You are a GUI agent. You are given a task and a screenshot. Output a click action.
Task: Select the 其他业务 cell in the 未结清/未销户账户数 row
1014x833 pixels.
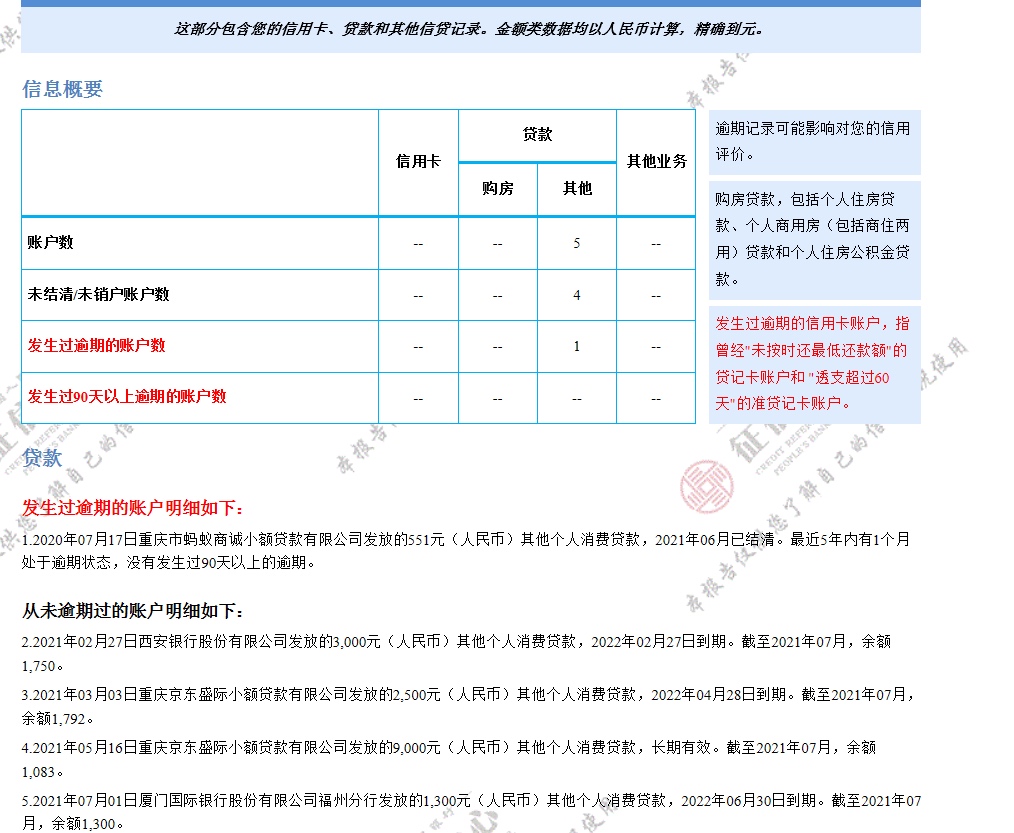pyautogui.click(x=656, y=296)
